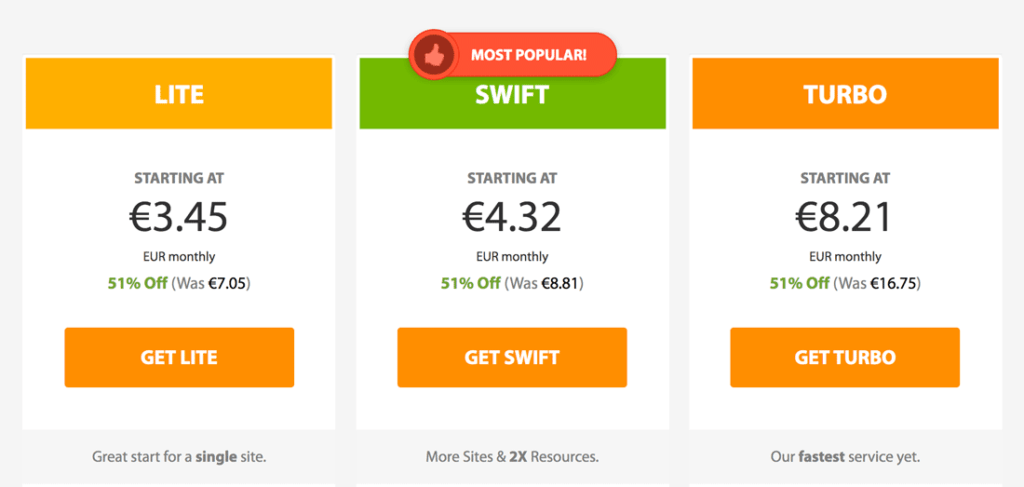The width and height of the screenshot is (1024, 487).
Task: Click the 'Was €16.75' old price
Action: pyautogui.click(x=877, y=284)
